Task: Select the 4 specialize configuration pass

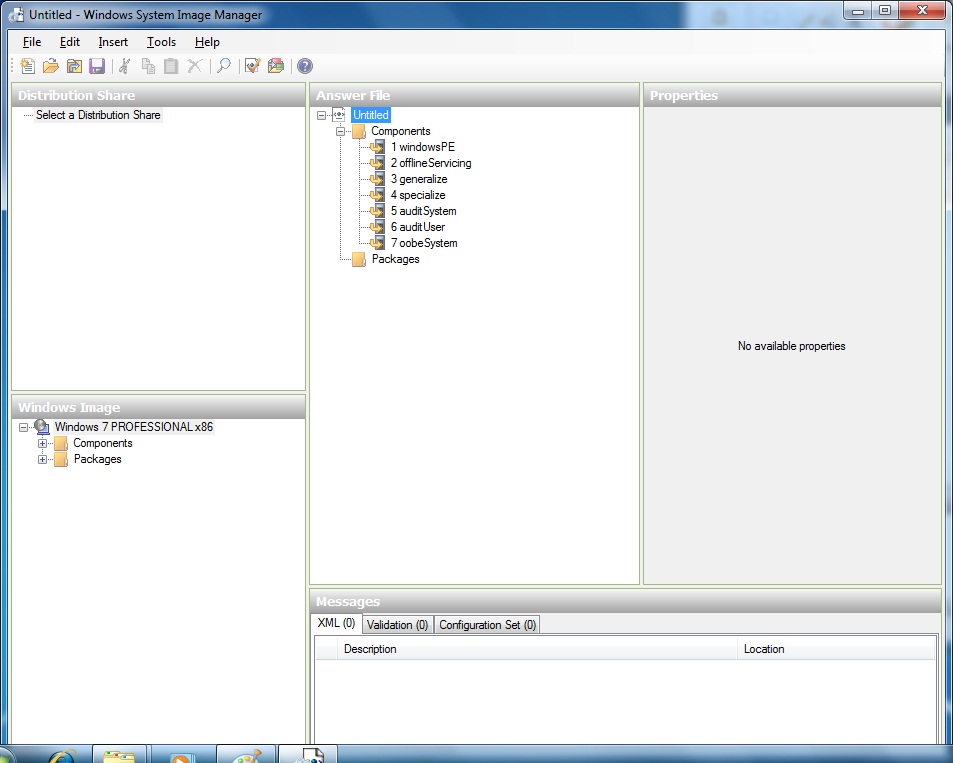Action: tap(419, 195)
